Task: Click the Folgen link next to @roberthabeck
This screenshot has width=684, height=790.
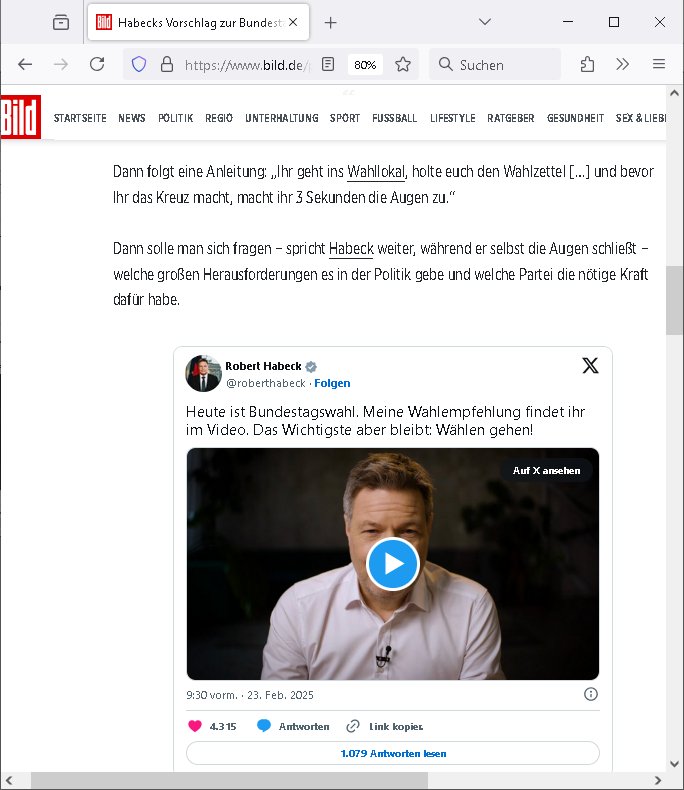Action: 332,383
